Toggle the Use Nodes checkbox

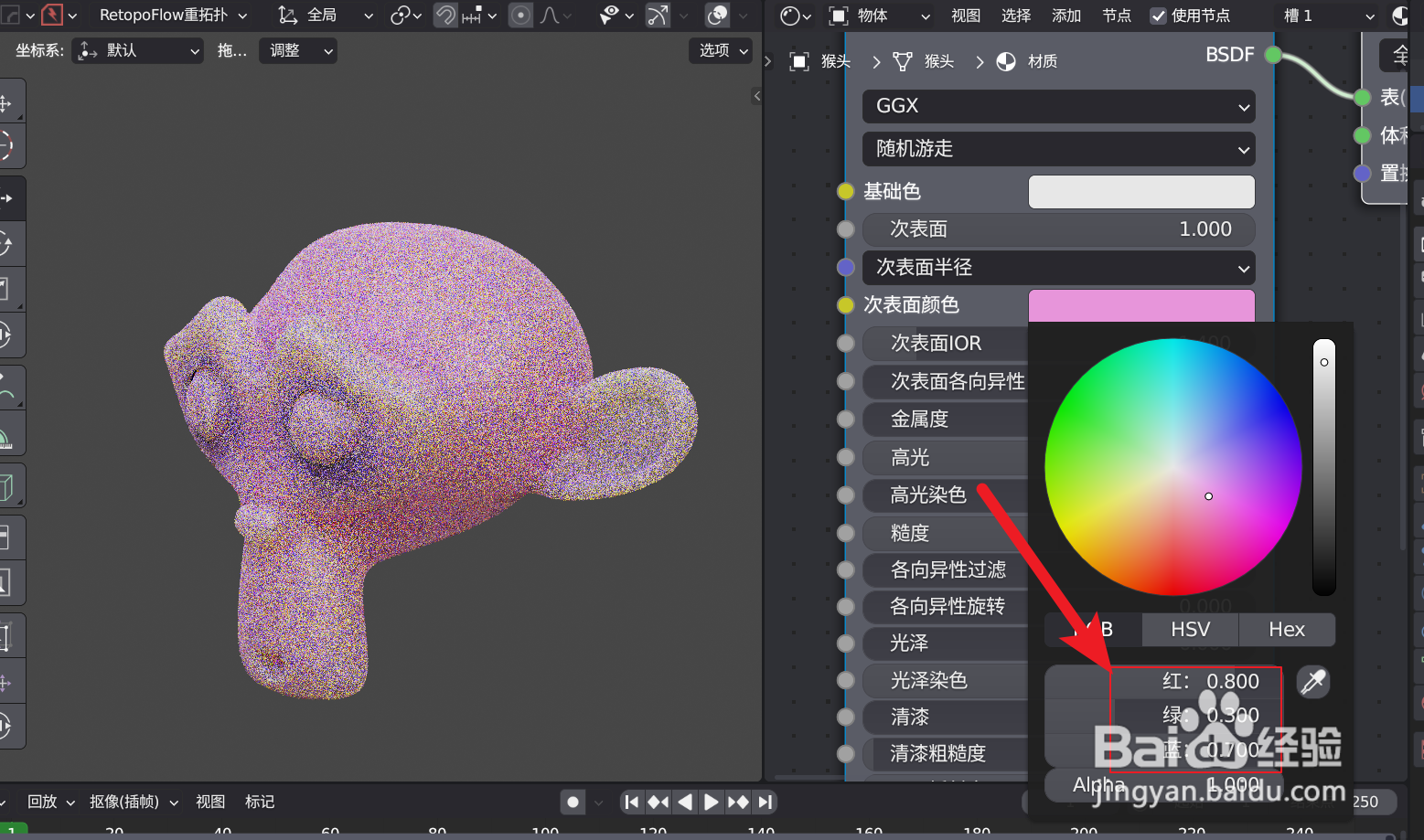coord(1159,16)
